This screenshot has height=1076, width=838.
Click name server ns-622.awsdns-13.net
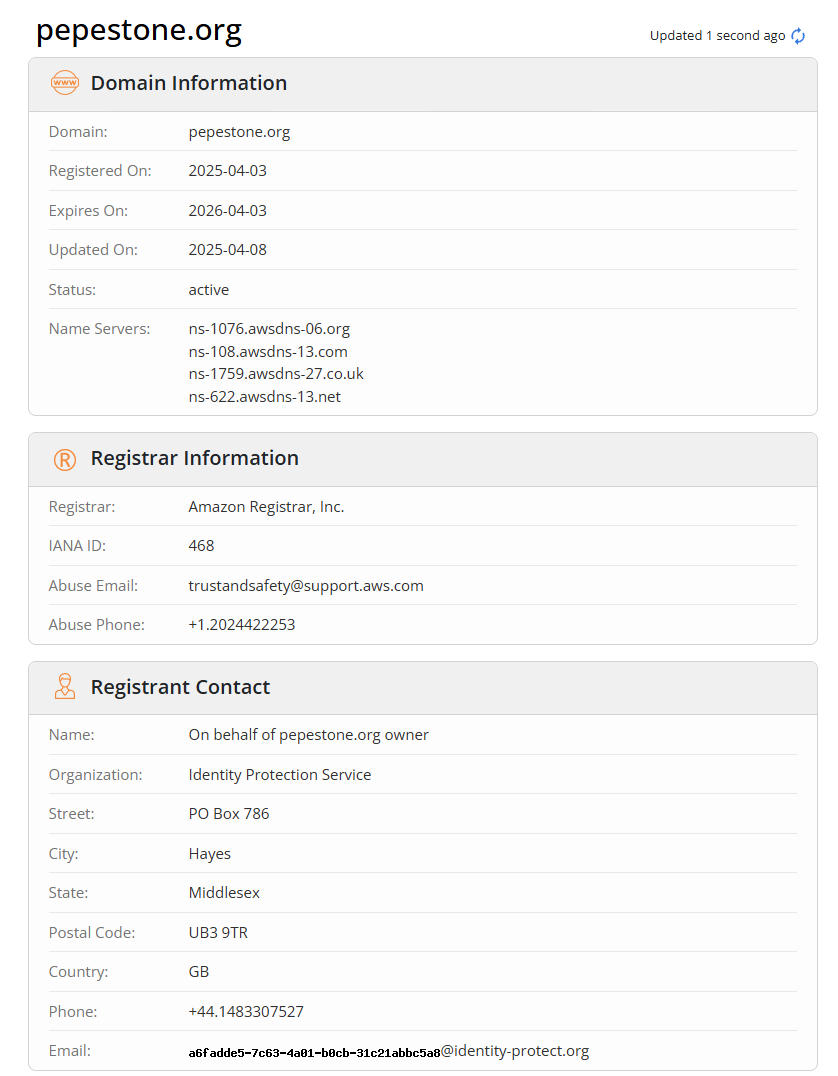(265, 397)
